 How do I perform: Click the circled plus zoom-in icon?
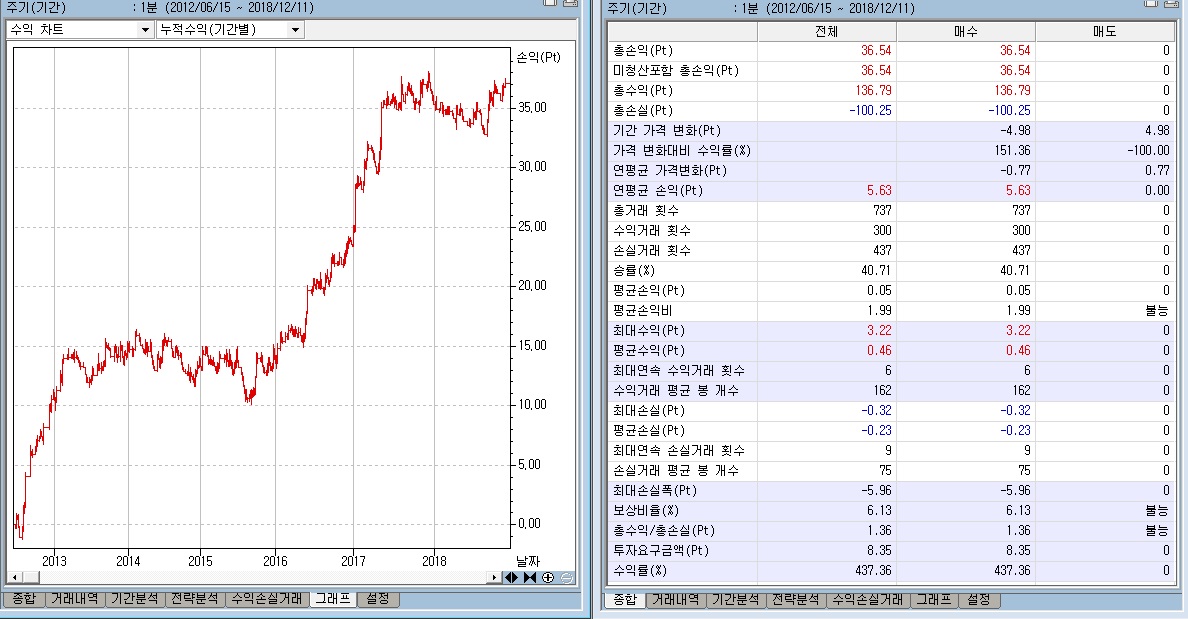click(x=547, y=577)
